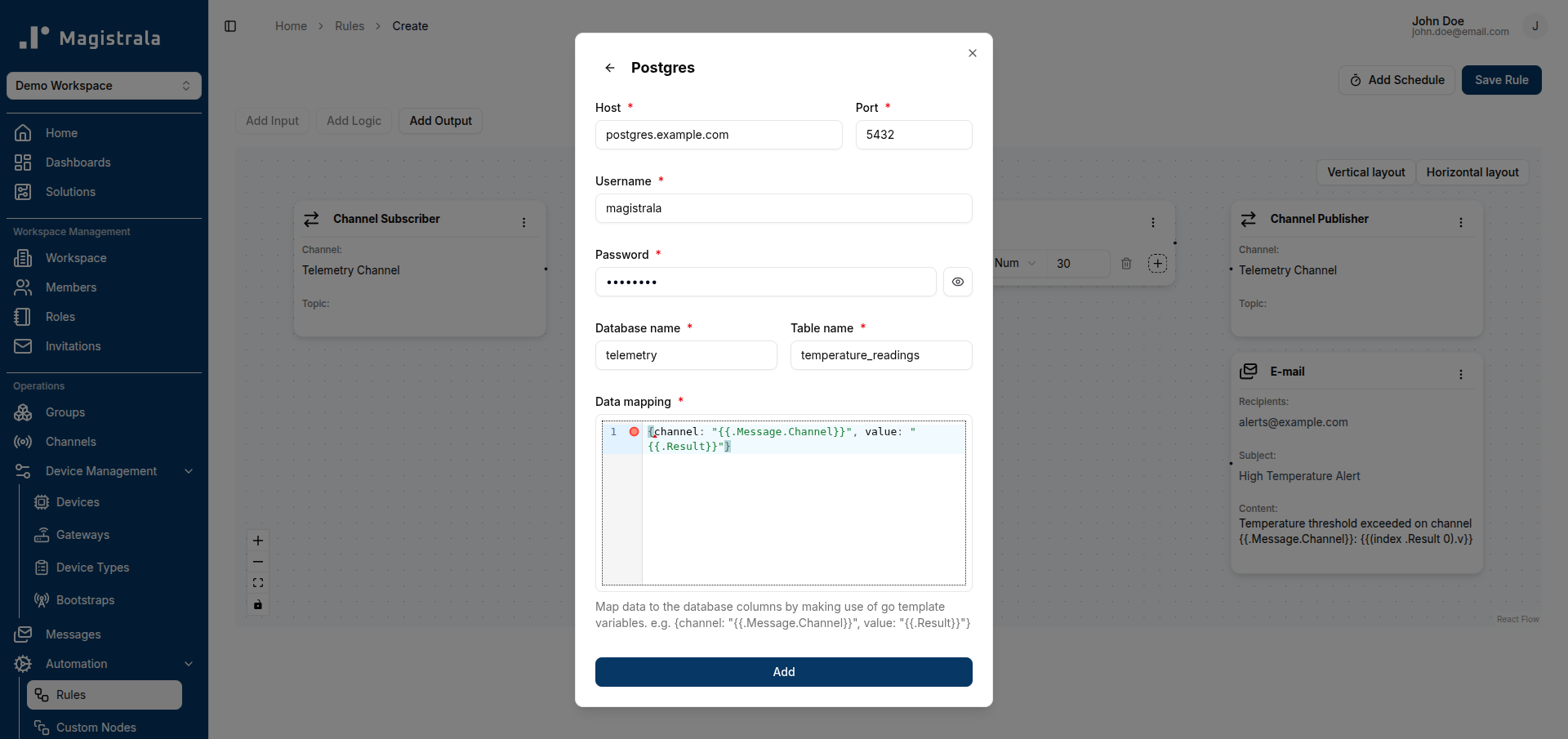The image size is (1568, 739).
Task: Open Rules page in sidebar
Action: pyautogui.click(x=105, y=695)
